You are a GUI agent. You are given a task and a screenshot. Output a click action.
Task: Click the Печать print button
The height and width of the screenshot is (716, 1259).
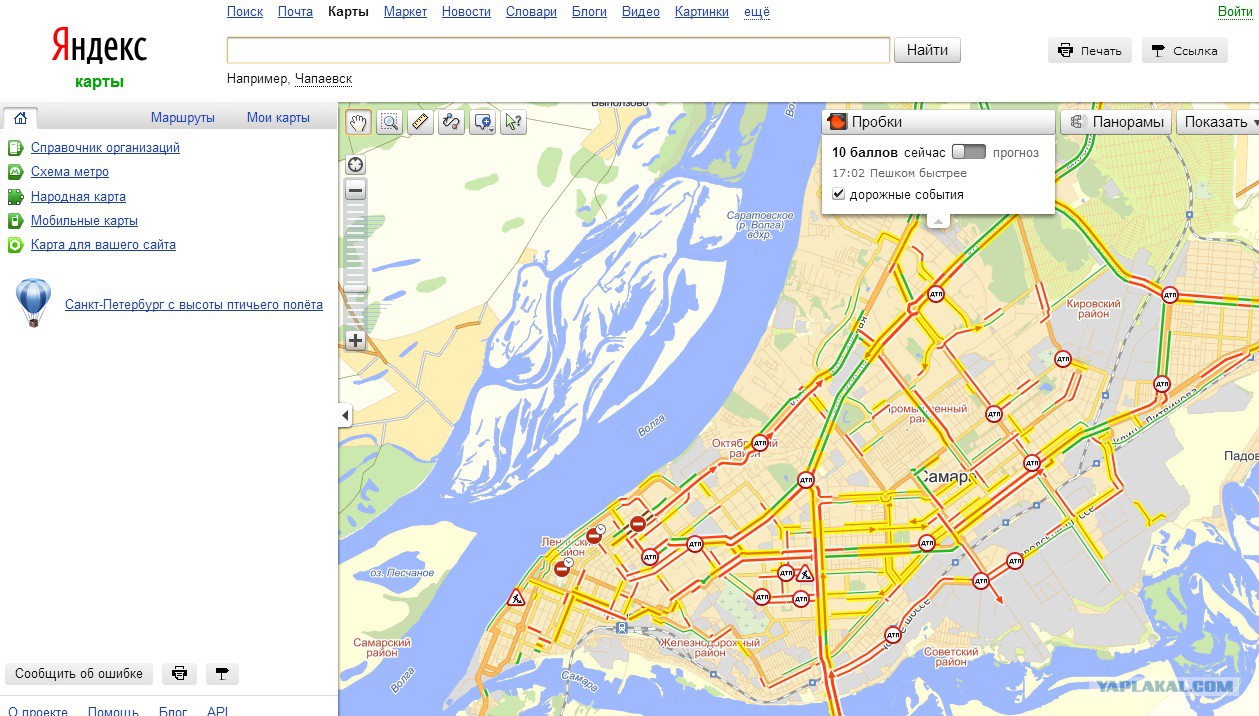[1090, 51]
